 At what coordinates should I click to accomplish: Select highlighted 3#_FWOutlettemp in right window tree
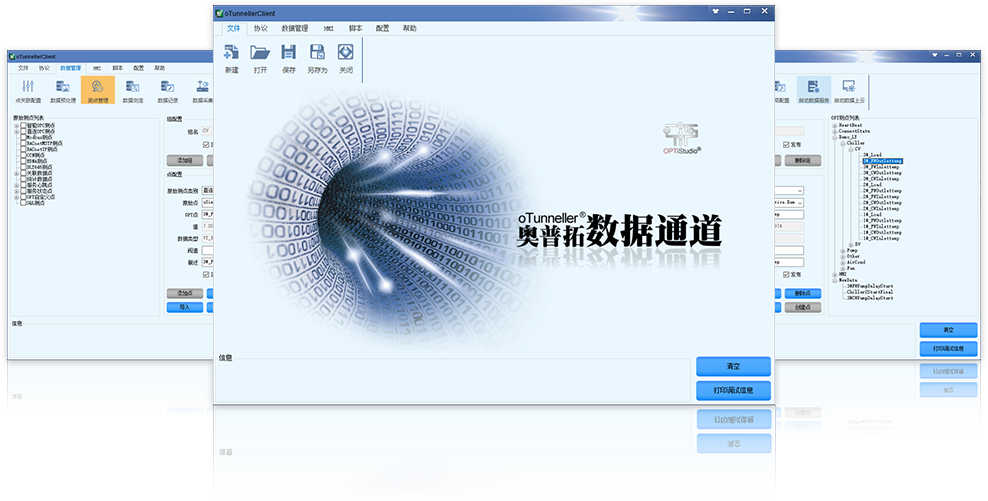[883, 161]
